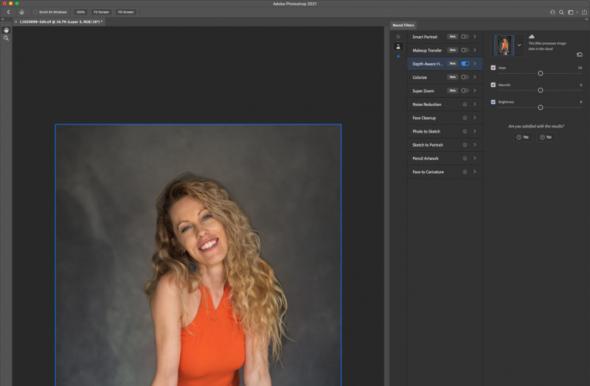
Task: Click the icon beside Pencil Artwork
Action: (465, 158)
